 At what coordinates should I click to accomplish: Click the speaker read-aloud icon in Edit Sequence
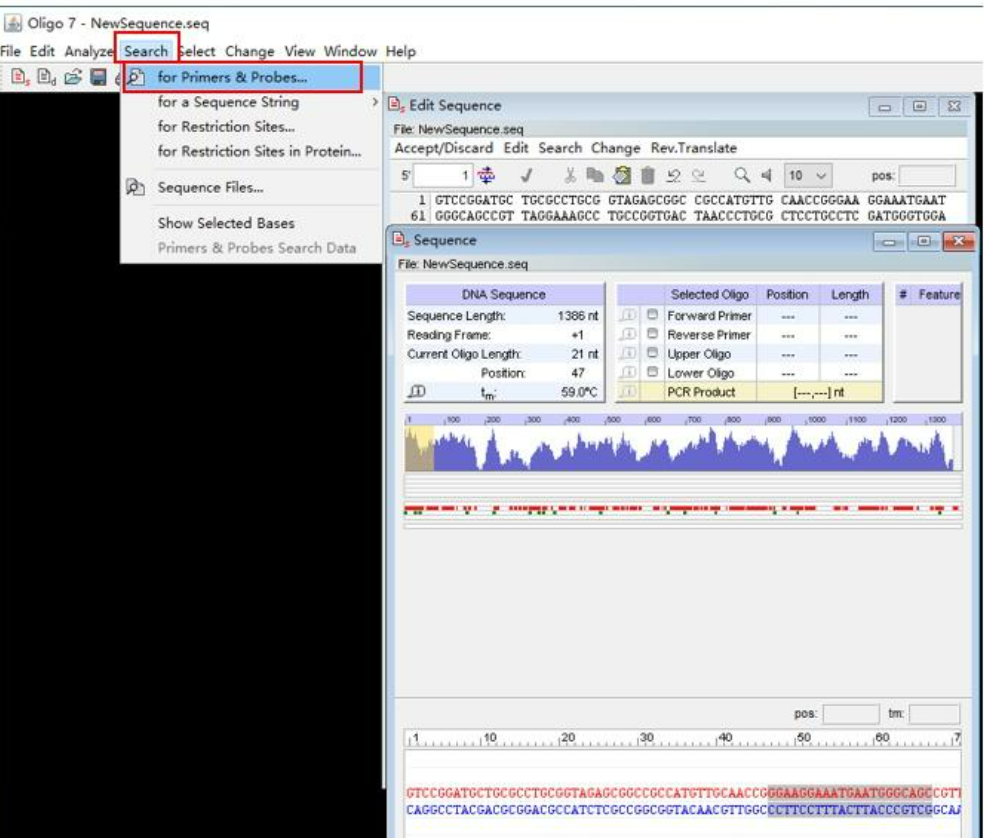pyautogui.click(x=766, y=176)
